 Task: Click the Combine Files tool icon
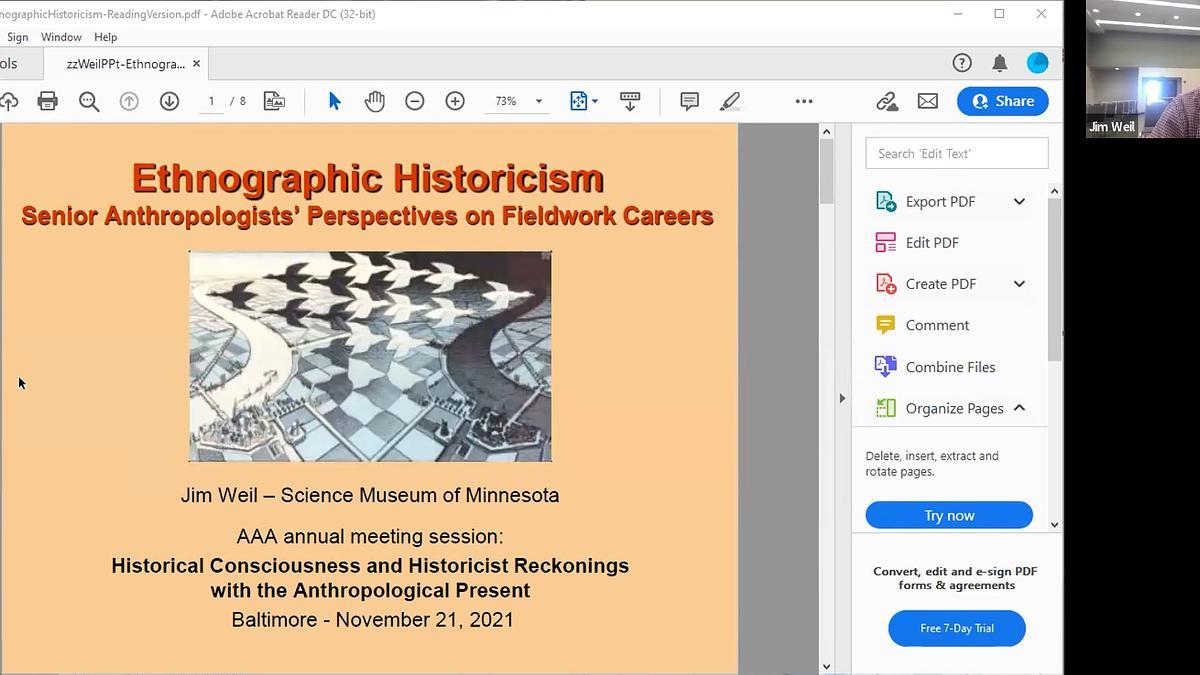(x=885, y=366)
